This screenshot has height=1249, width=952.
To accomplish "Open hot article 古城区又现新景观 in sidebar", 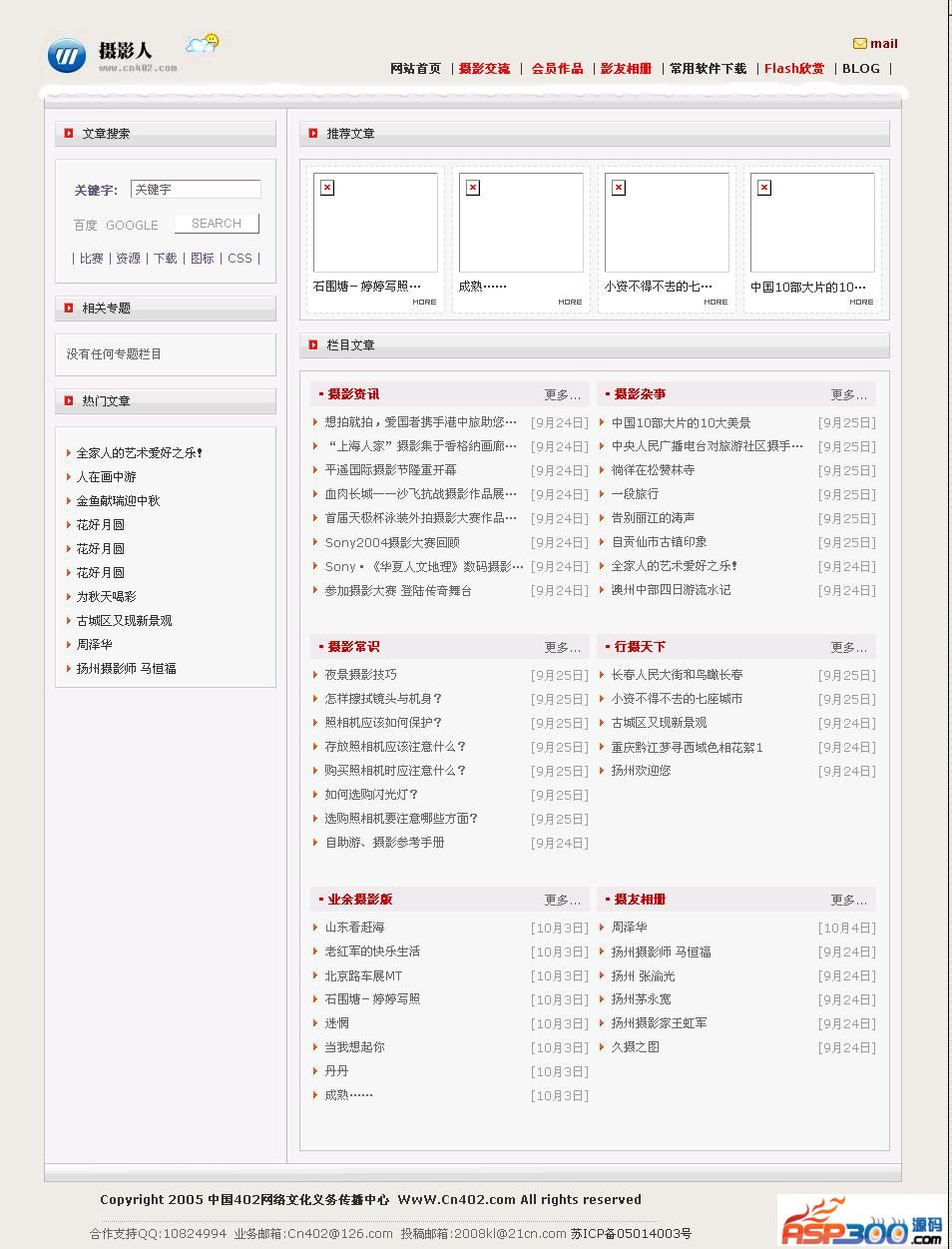I will (x=124, y=621).
